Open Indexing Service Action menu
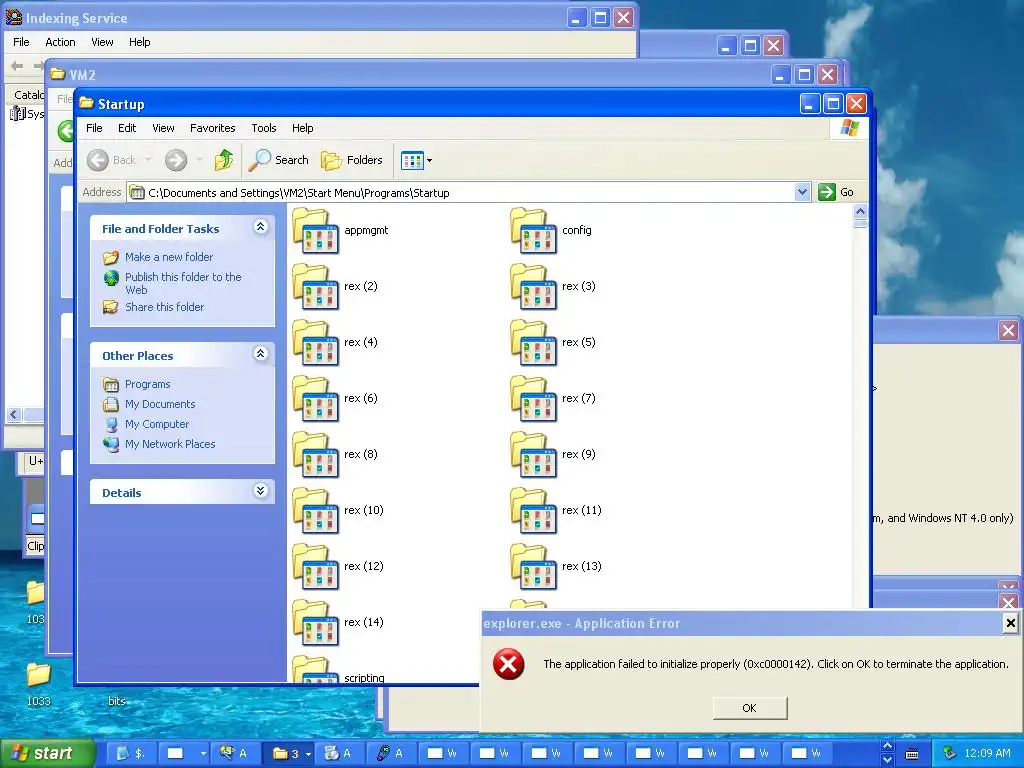Image resolution: width=1024 pixels, height=768 pixels. point(60,42)
